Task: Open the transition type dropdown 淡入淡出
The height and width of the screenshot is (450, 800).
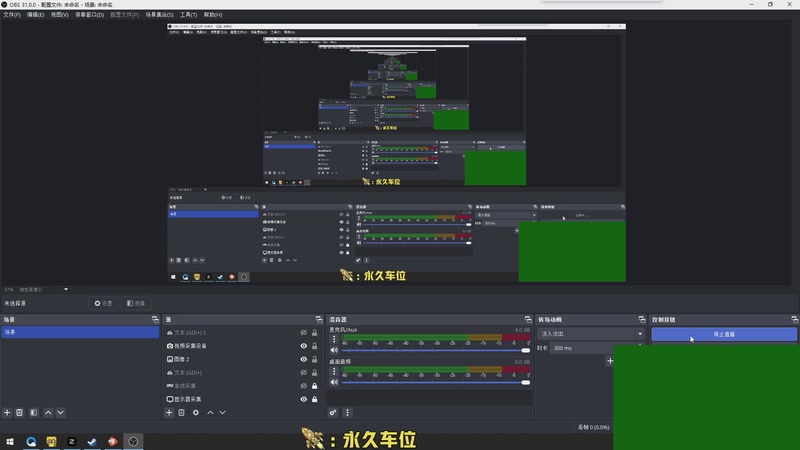Action: (x=591, y=334)
